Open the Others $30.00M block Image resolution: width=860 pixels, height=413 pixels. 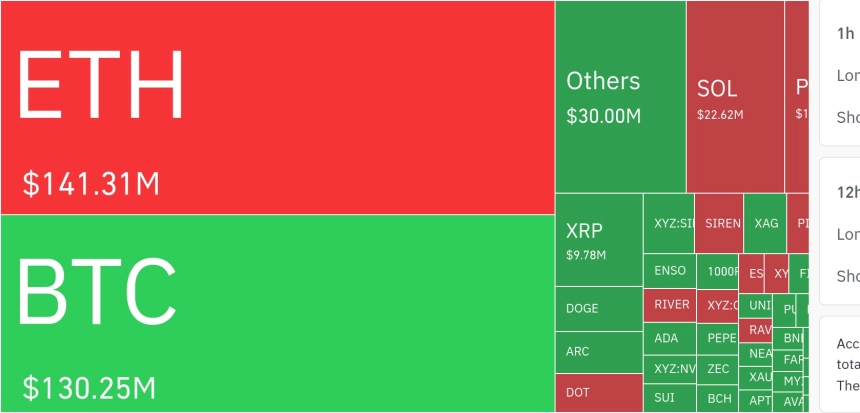point(620,97)
